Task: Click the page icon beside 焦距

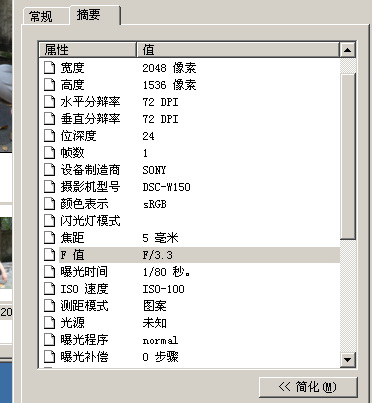Action: point(49,238)
